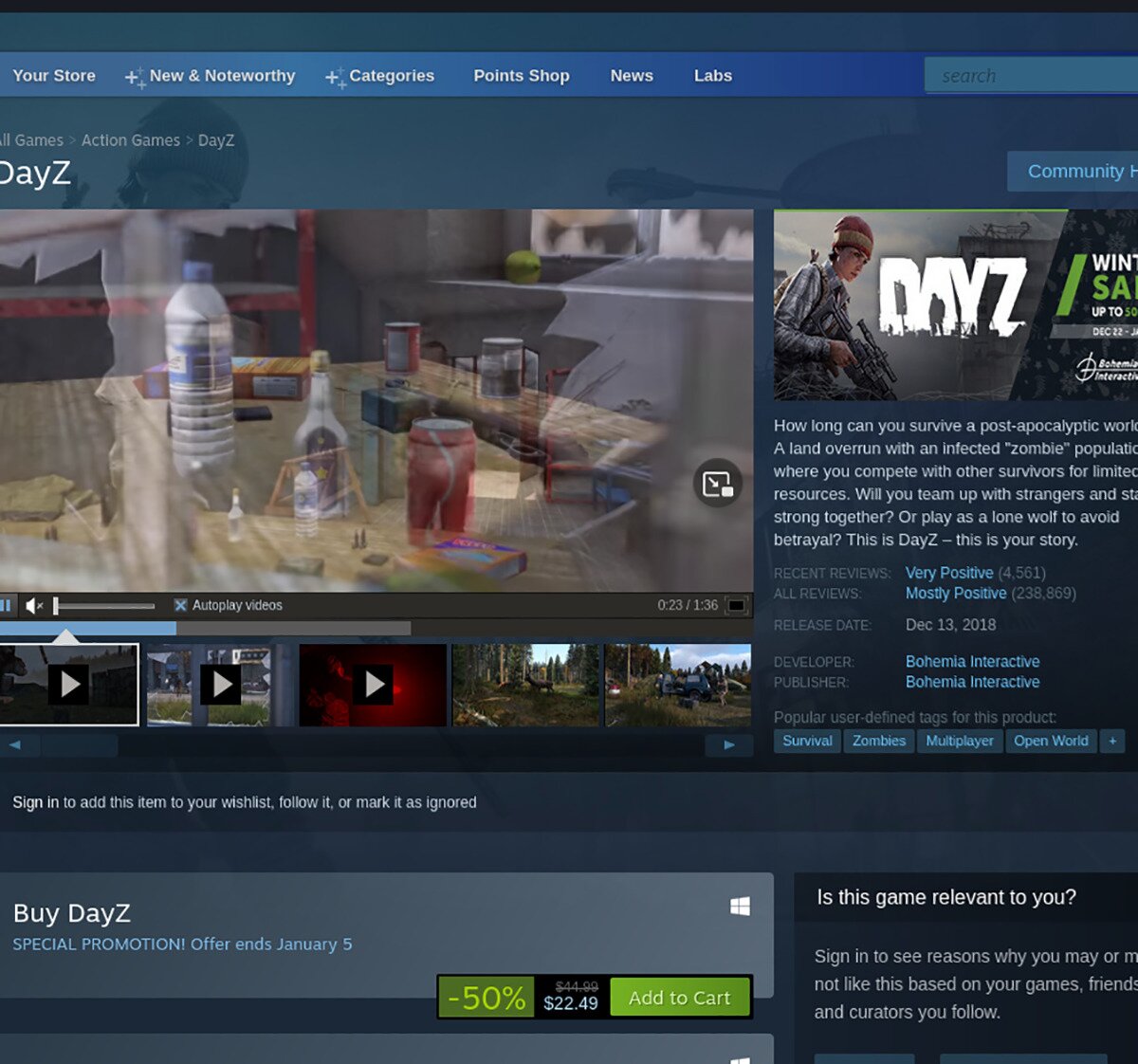Click the Add to Cart button
Screen dimensions: 1138x1064
pyautogui.click(x=681, y=997)
